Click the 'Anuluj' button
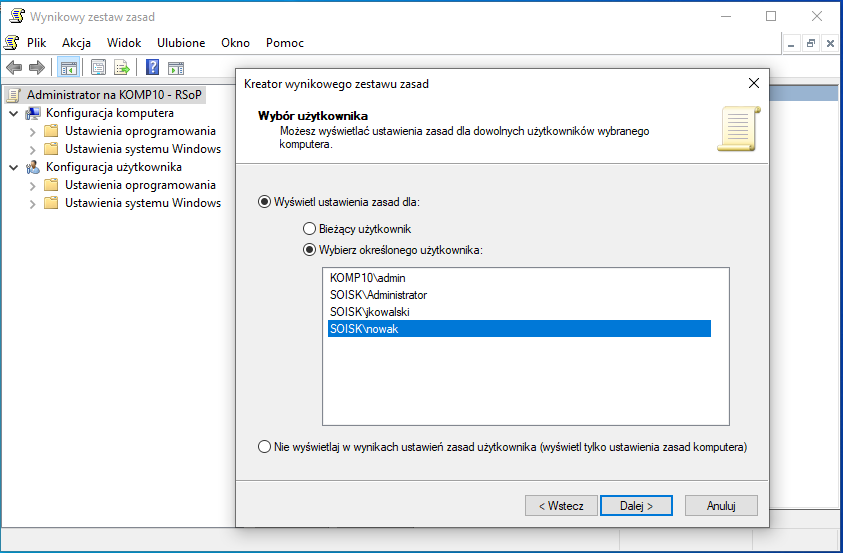The height and width of the screenshot is (553, 843). pyautogui.click(x=721, y=506)
